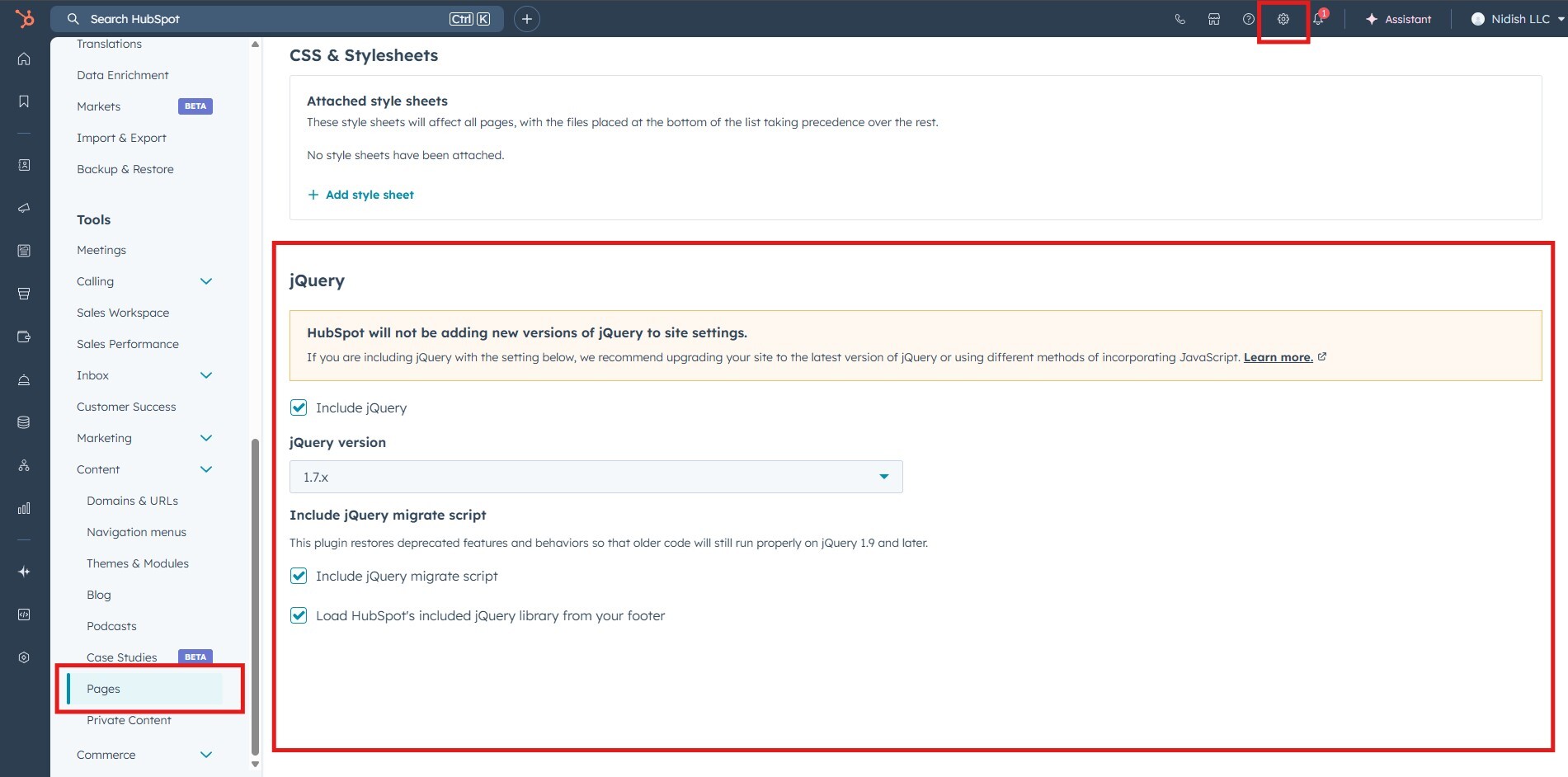The height and width of the screenshot is (777, 1568).
Task: Collapse the Content section in the sidebar
Action: point(206,469)
